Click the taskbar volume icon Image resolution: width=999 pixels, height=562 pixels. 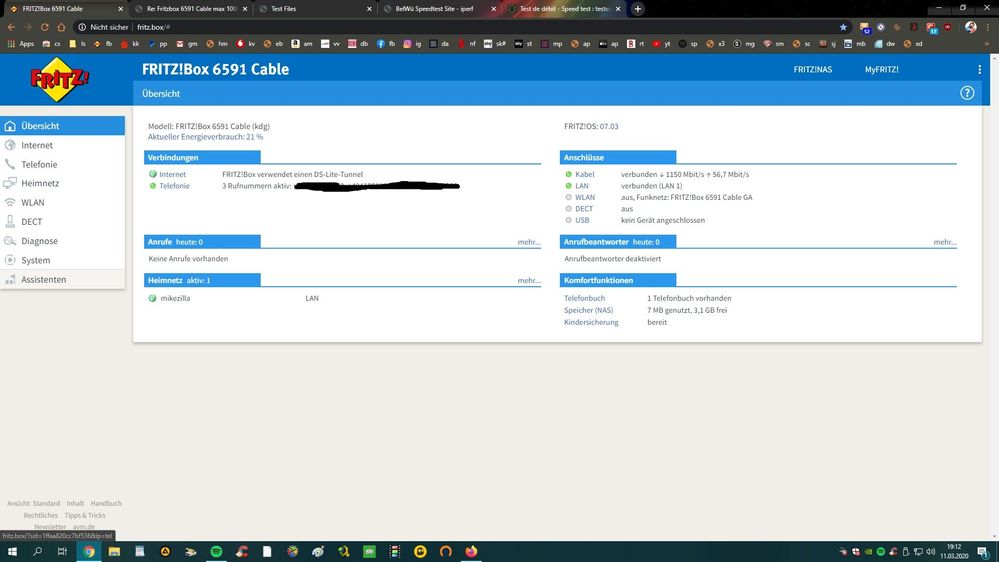[930, 552]
